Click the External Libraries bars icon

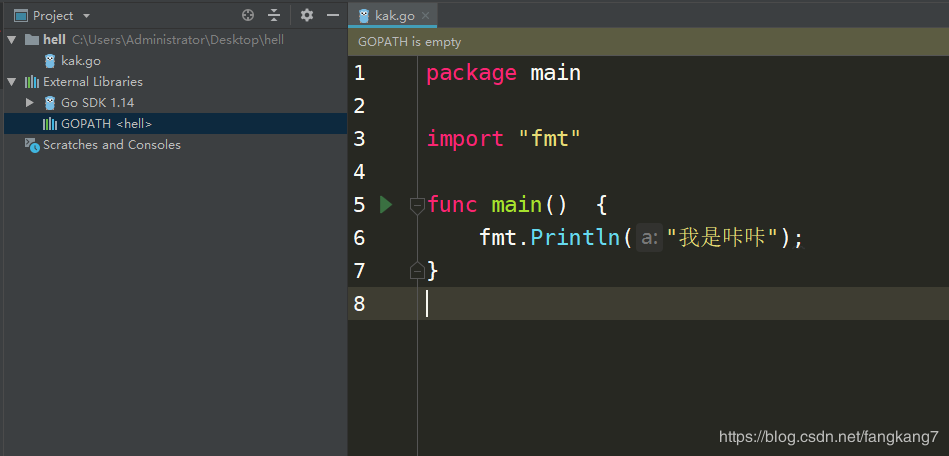pyautogui.click(x=32, y=82)
